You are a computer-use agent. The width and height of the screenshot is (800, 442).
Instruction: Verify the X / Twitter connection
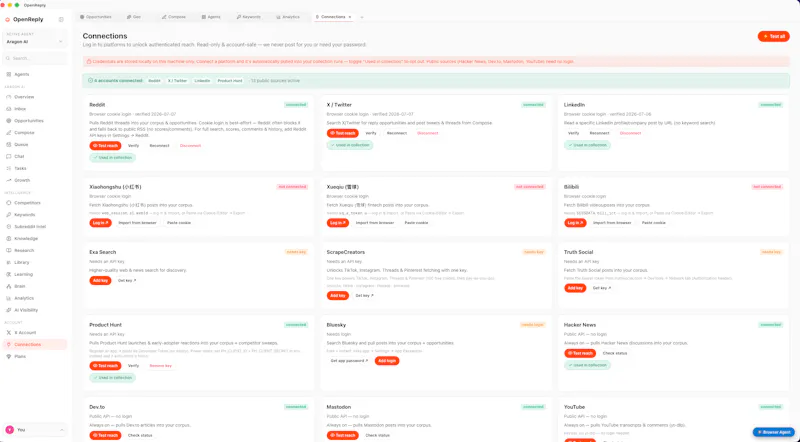pos(371,133)
